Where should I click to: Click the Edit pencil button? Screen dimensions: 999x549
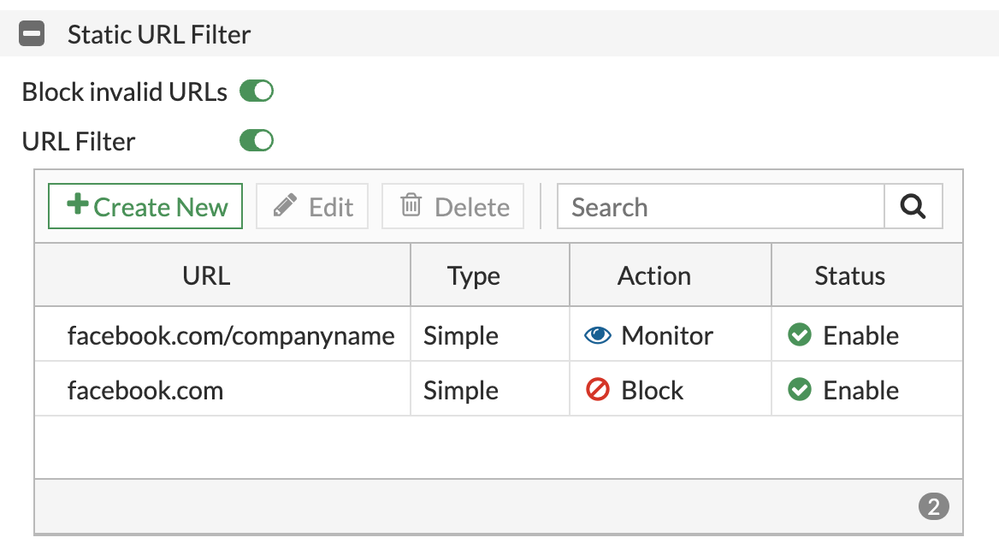[x=312, y=207]
